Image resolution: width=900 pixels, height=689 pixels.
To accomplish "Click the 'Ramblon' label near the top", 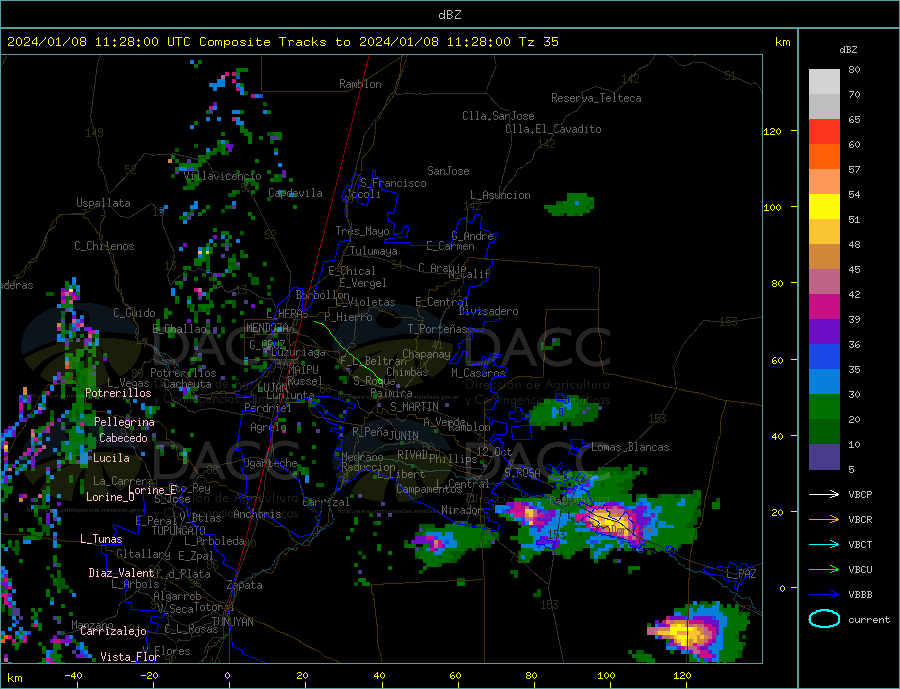I will pos(360,84).
